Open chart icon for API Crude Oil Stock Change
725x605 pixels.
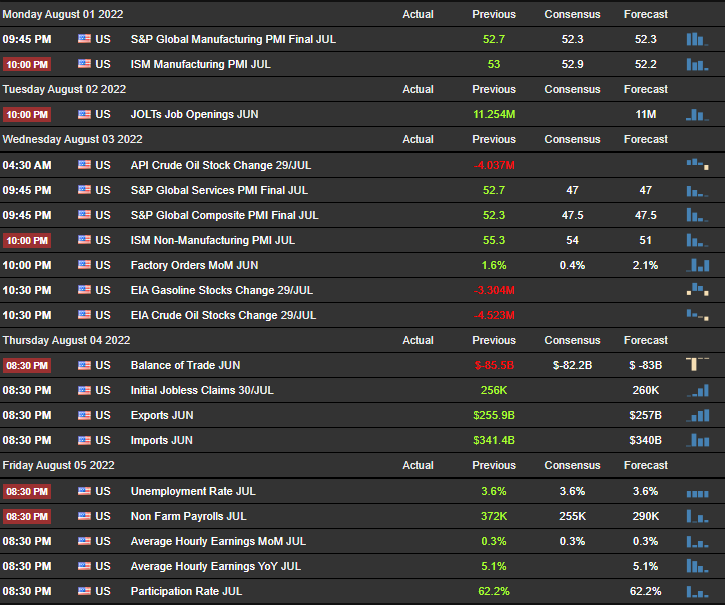(x=697, y=164)
